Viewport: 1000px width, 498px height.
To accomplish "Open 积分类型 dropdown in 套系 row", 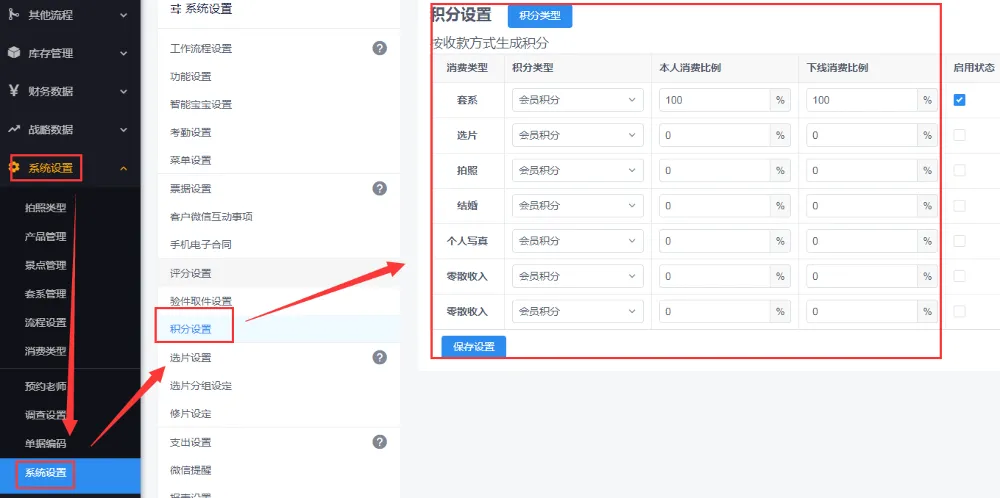I will click(577, 100).
